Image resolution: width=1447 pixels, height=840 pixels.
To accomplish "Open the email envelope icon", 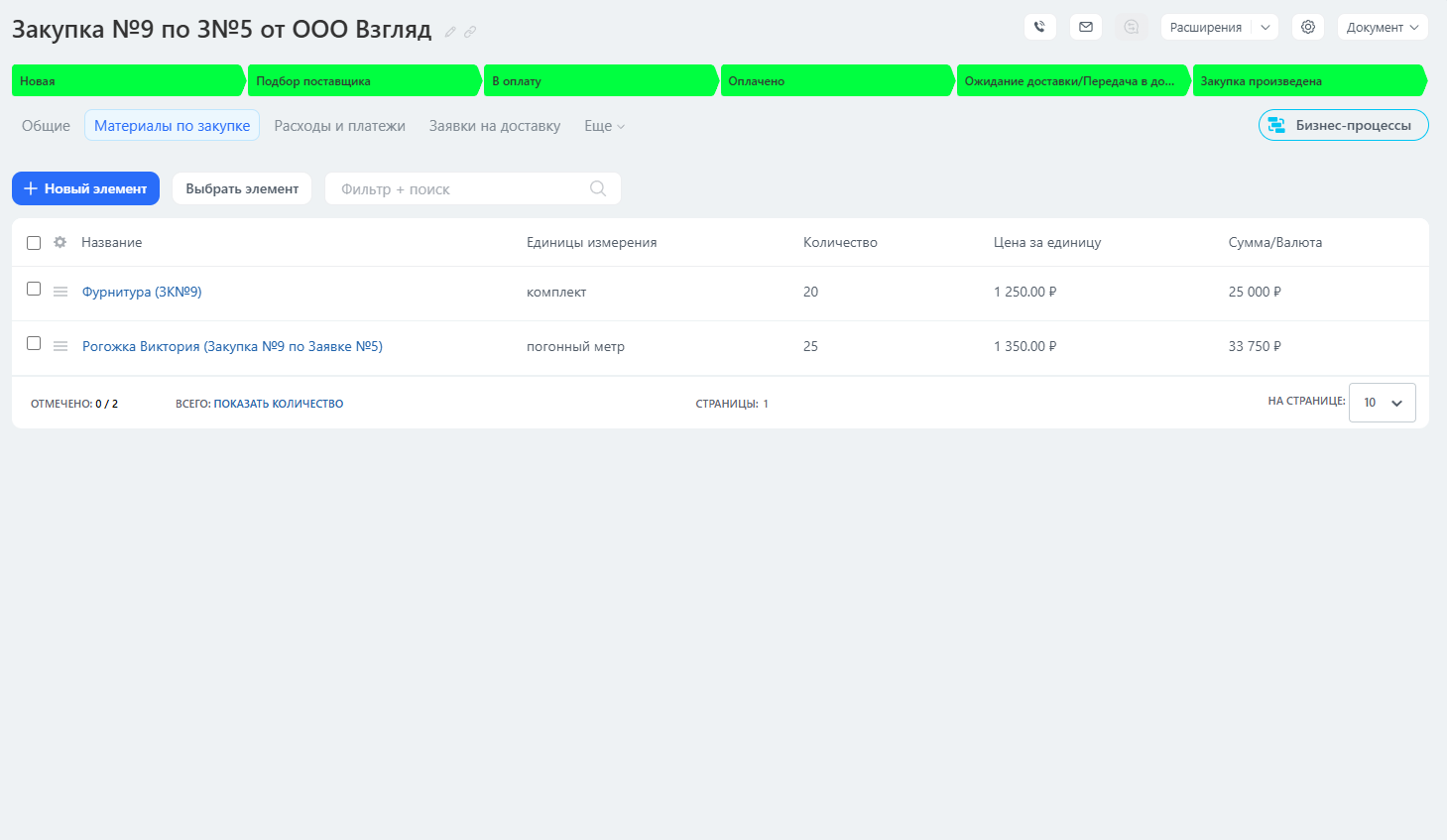I will coord(1086,27).
